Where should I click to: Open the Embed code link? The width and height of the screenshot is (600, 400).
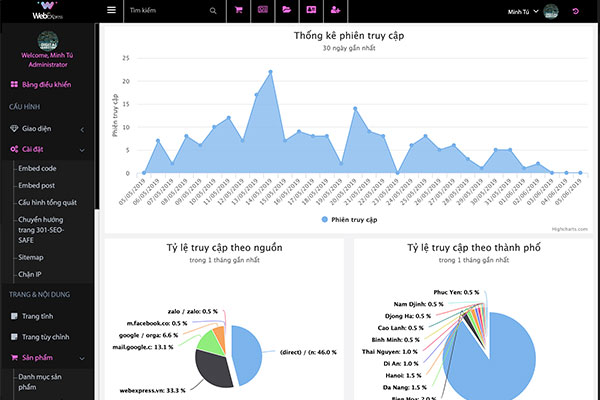pos(37,169)
